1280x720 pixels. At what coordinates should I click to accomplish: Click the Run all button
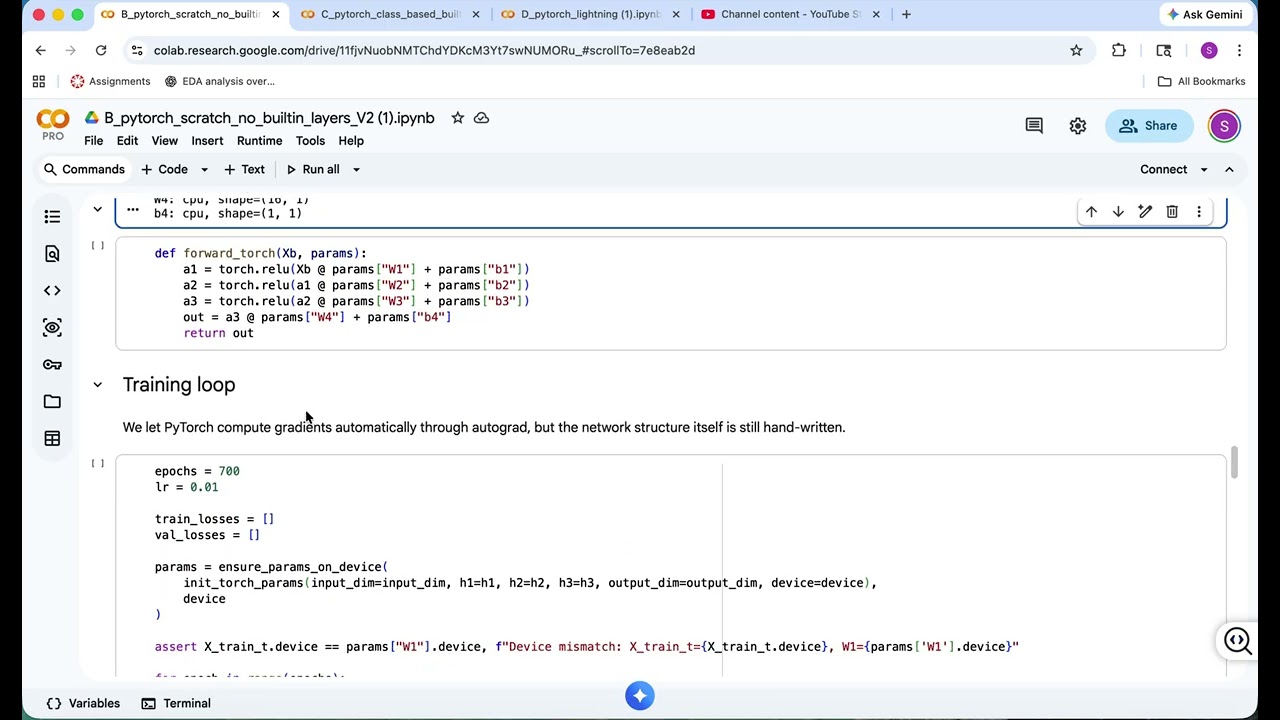pyautogui.click(x=313, y=170)
